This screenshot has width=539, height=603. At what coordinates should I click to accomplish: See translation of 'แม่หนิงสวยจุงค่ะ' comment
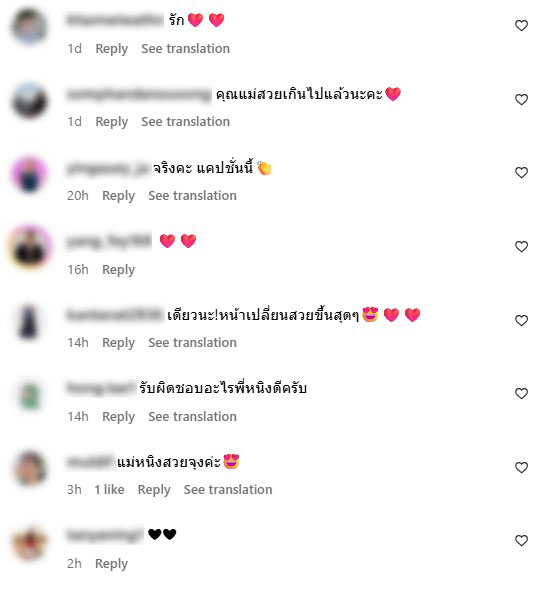tap(228, 490)
